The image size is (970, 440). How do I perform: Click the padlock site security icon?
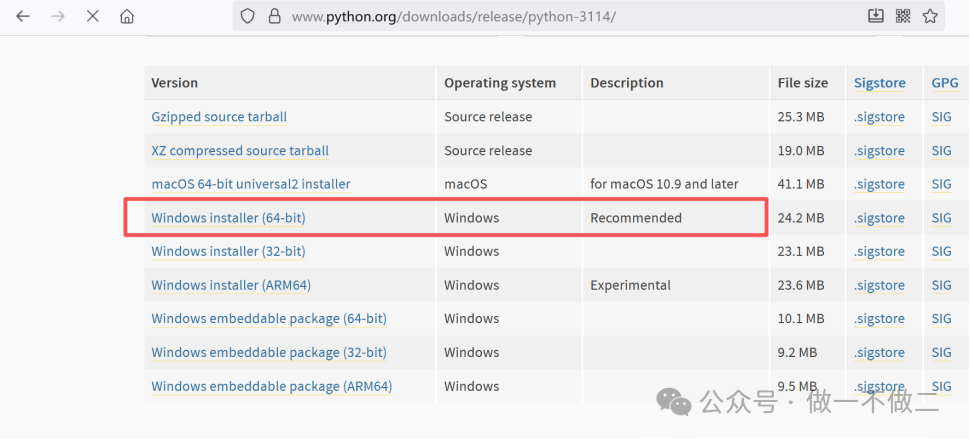(x=275, y=17)
